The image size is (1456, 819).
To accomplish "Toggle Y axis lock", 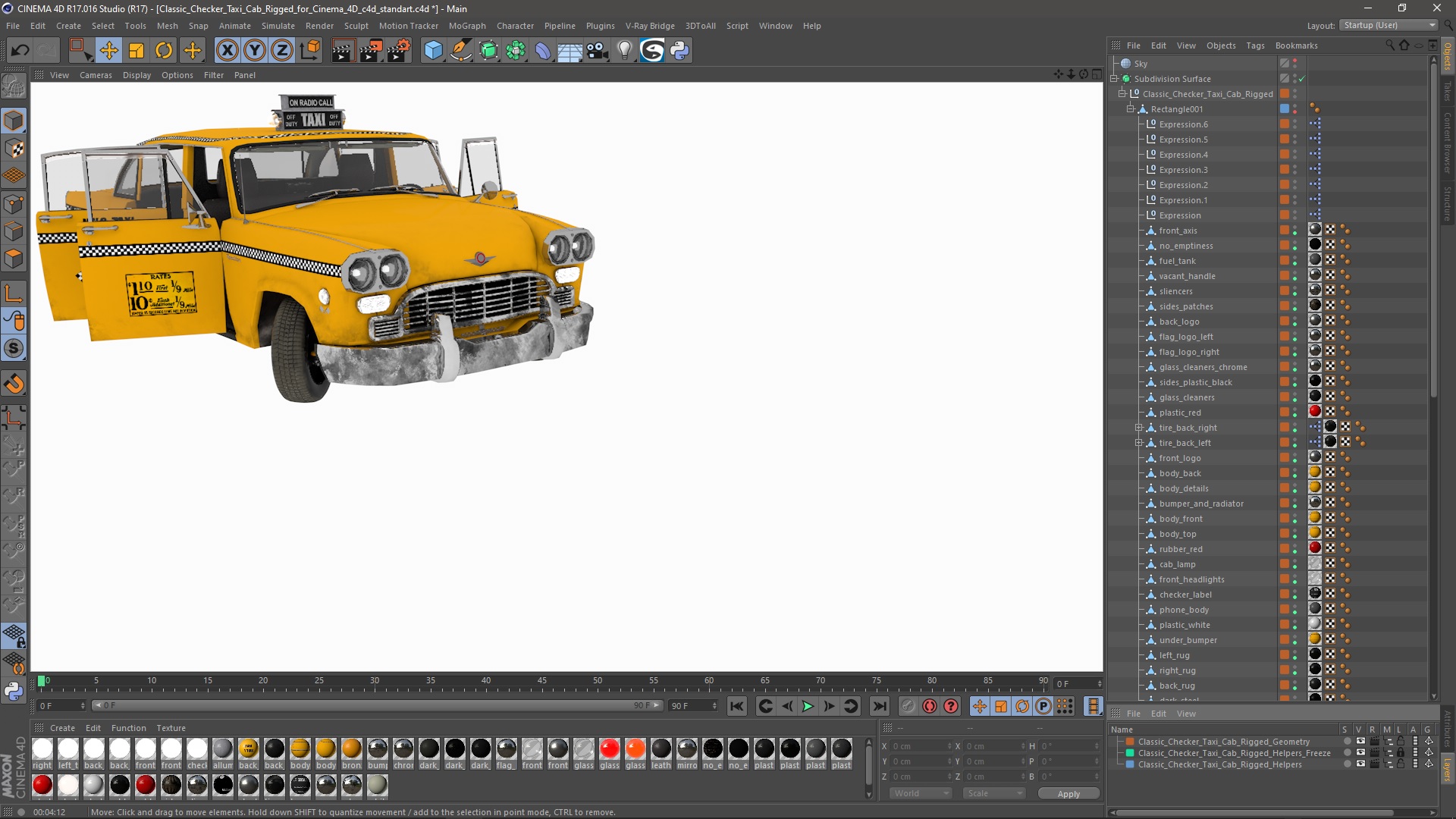I will click(x=254, y=51).
